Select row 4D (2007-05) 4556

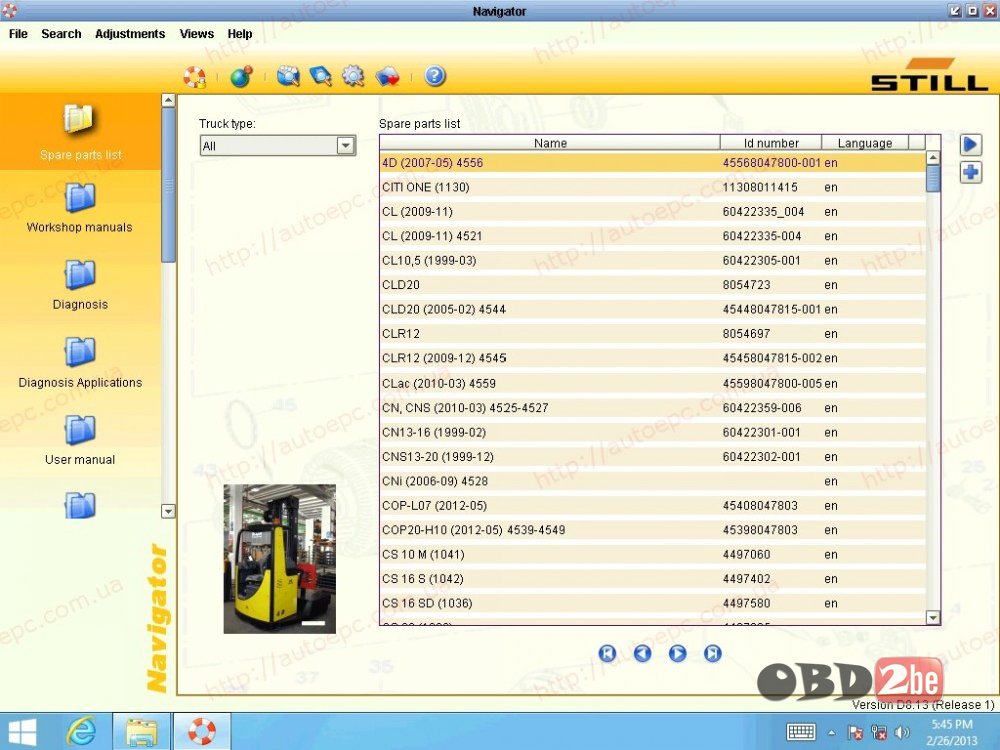pos(652,163)
